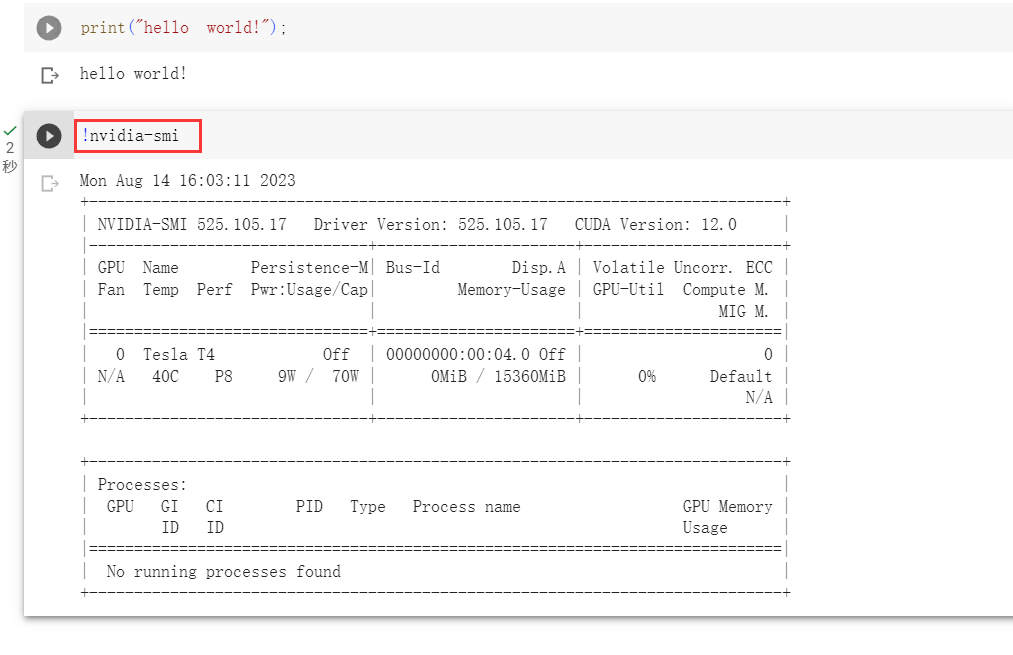Click the Bus-Id value 00000000:00:04.0

pyautogui.click(x=460, y=354)
